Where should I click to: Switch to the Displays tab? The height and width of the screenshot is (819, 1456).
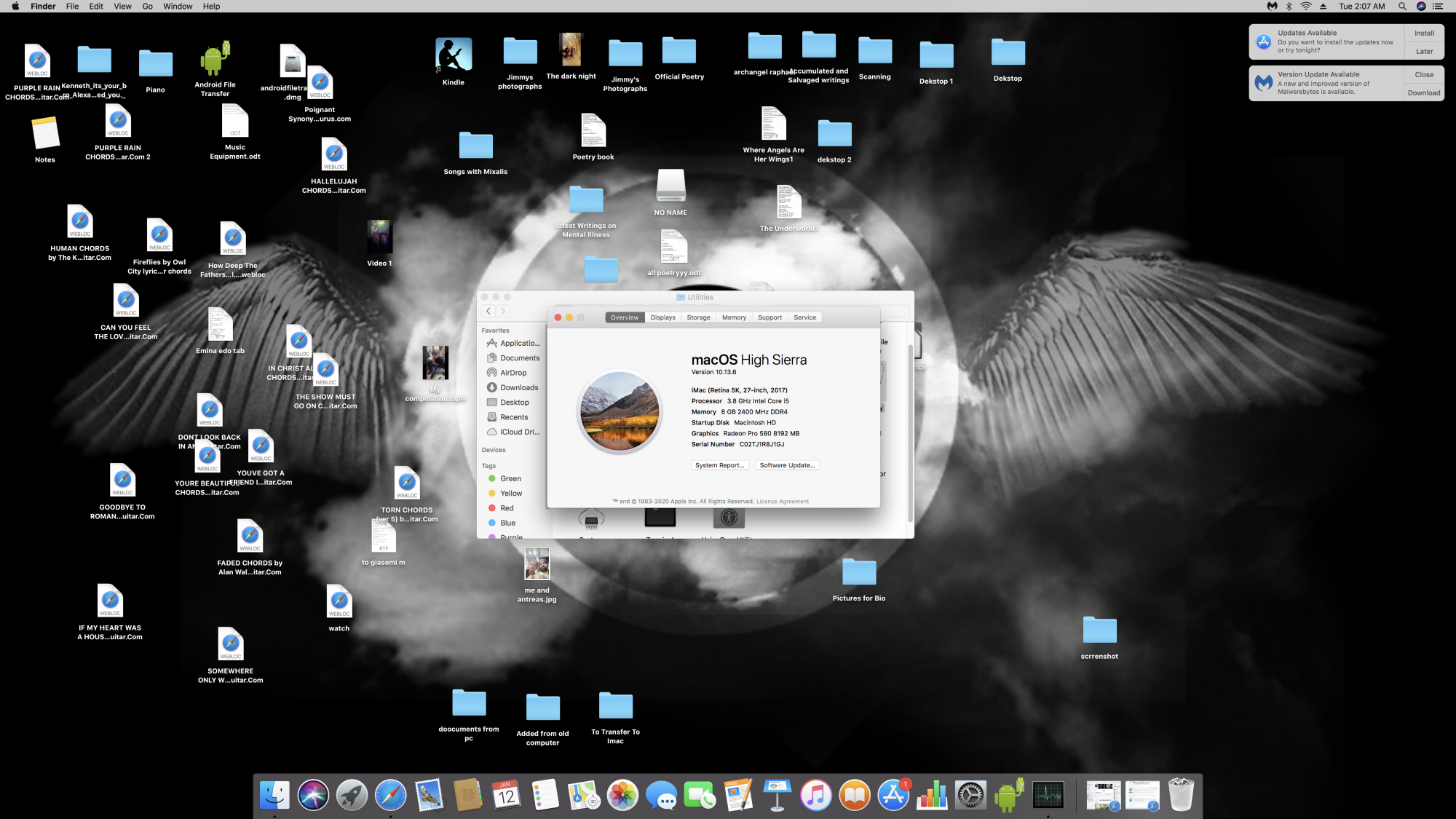(x=662, y=317)
